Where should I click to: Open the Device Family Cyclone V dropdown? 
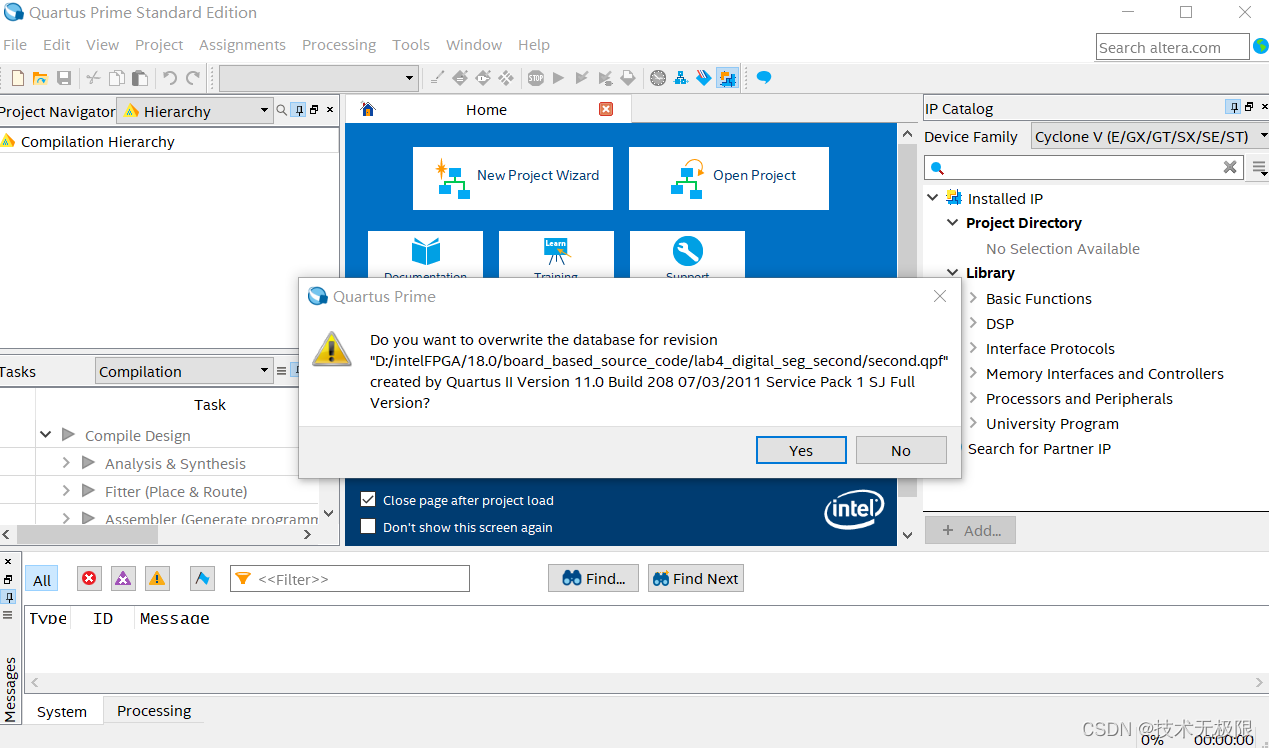tap(1150, 137)
